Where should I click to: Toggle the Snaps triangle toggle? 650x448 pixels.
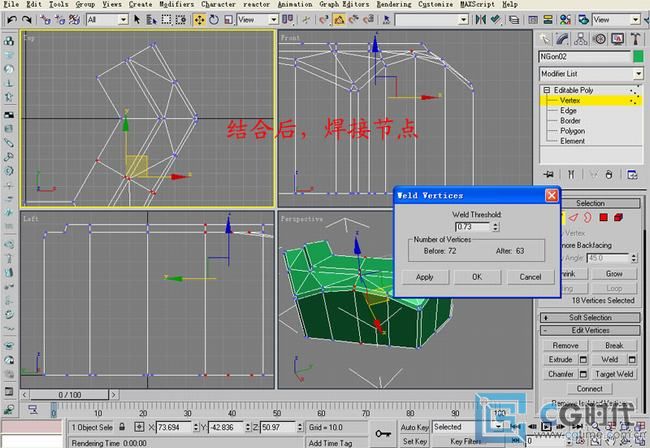click(339, 19)
